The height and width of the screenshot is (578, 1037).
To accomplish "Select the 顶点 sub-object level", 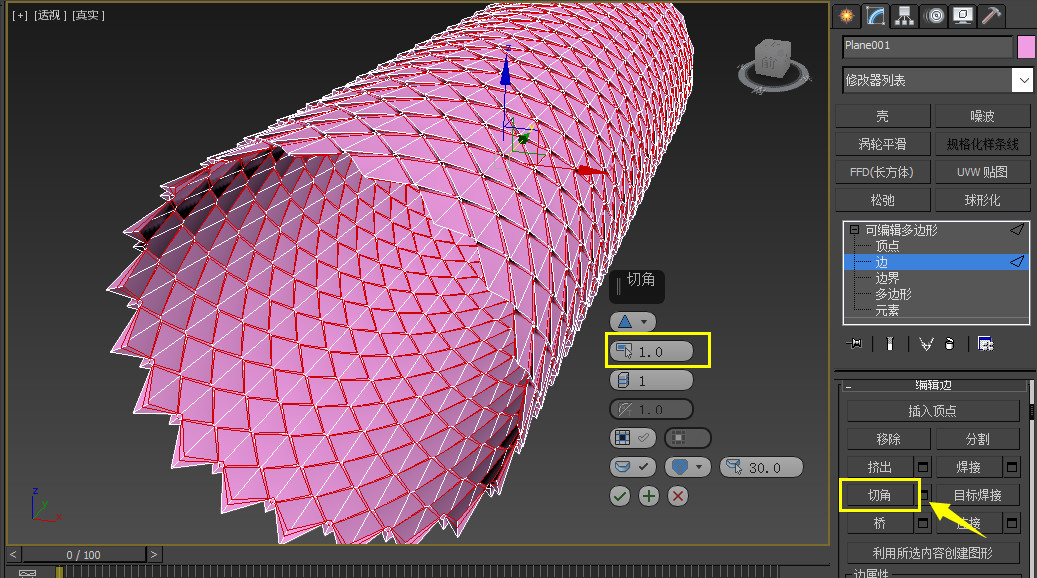I will pos(887,246).
